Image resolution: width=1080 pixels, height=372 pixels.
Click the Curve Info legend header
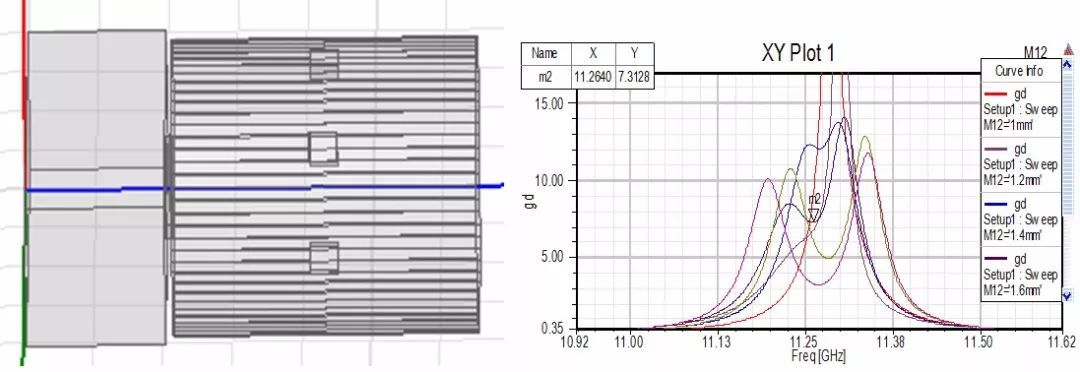click(x=1019, y=71)
